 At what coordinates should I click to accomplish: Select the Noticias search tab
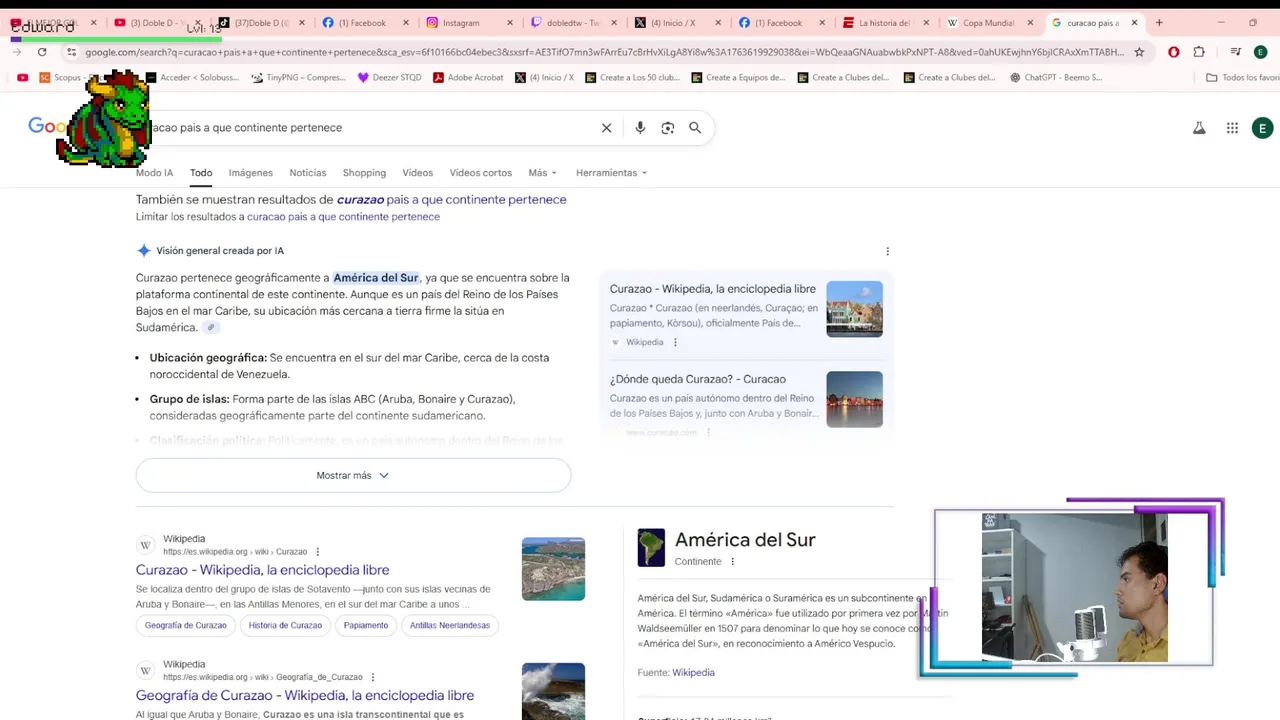pyautogui.click(x=308, y=173)
